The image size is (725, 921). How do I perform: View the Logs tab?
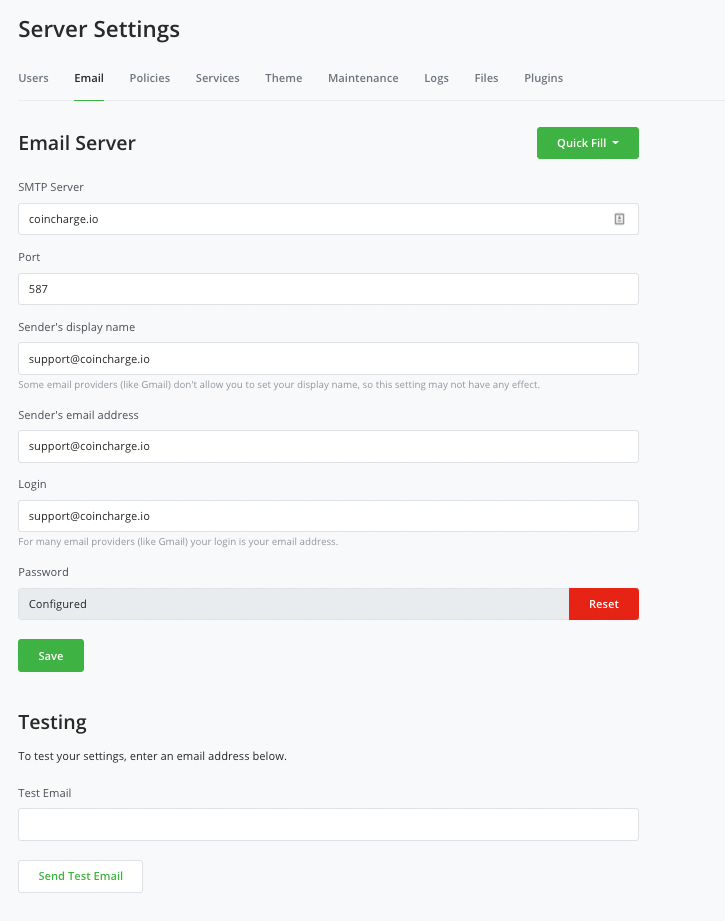point(437,78)
